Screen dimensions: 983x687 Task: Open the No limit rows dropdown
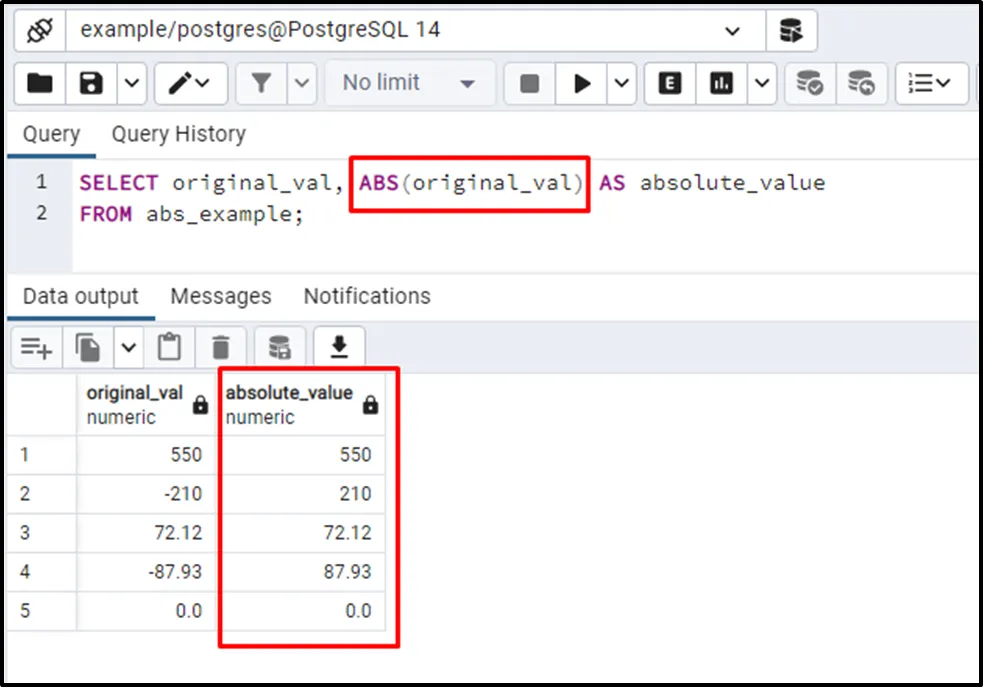[x=408, y=84]
